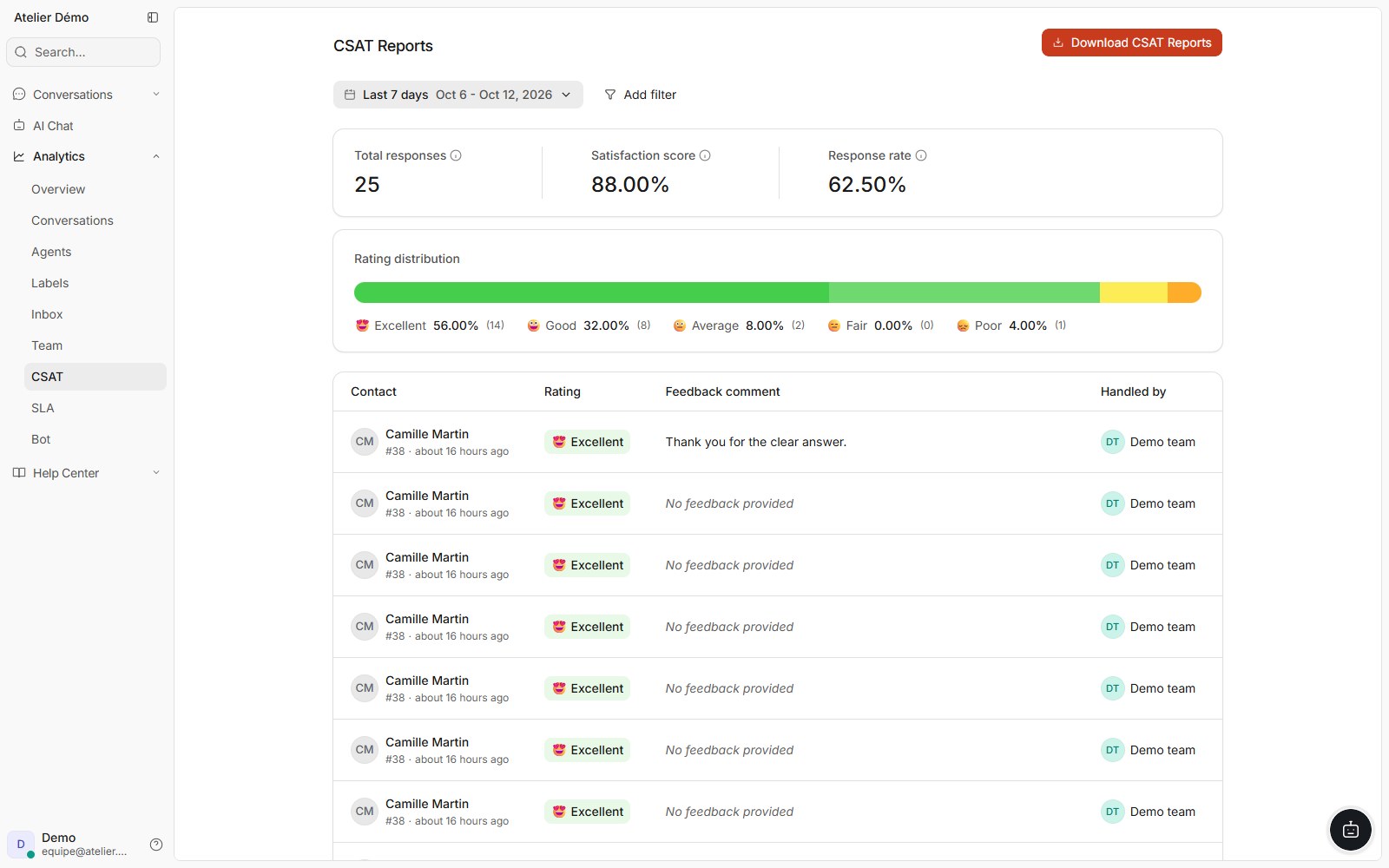This screenshot has width=1389, height=868.
Task: Click the Demo user avatar
Action: coord(21,844)
